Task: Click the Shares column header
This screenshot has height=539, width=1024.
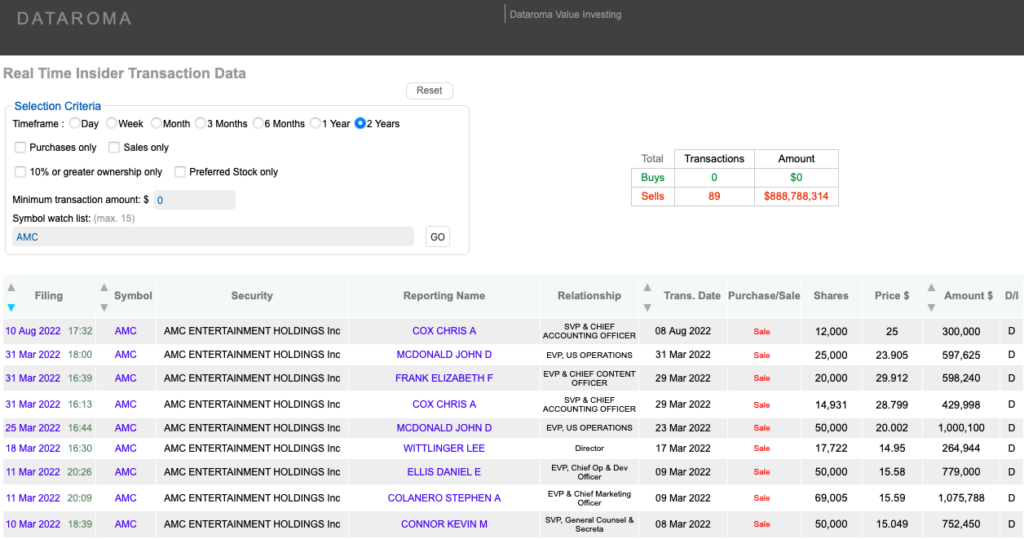Action: click(831, 295)
